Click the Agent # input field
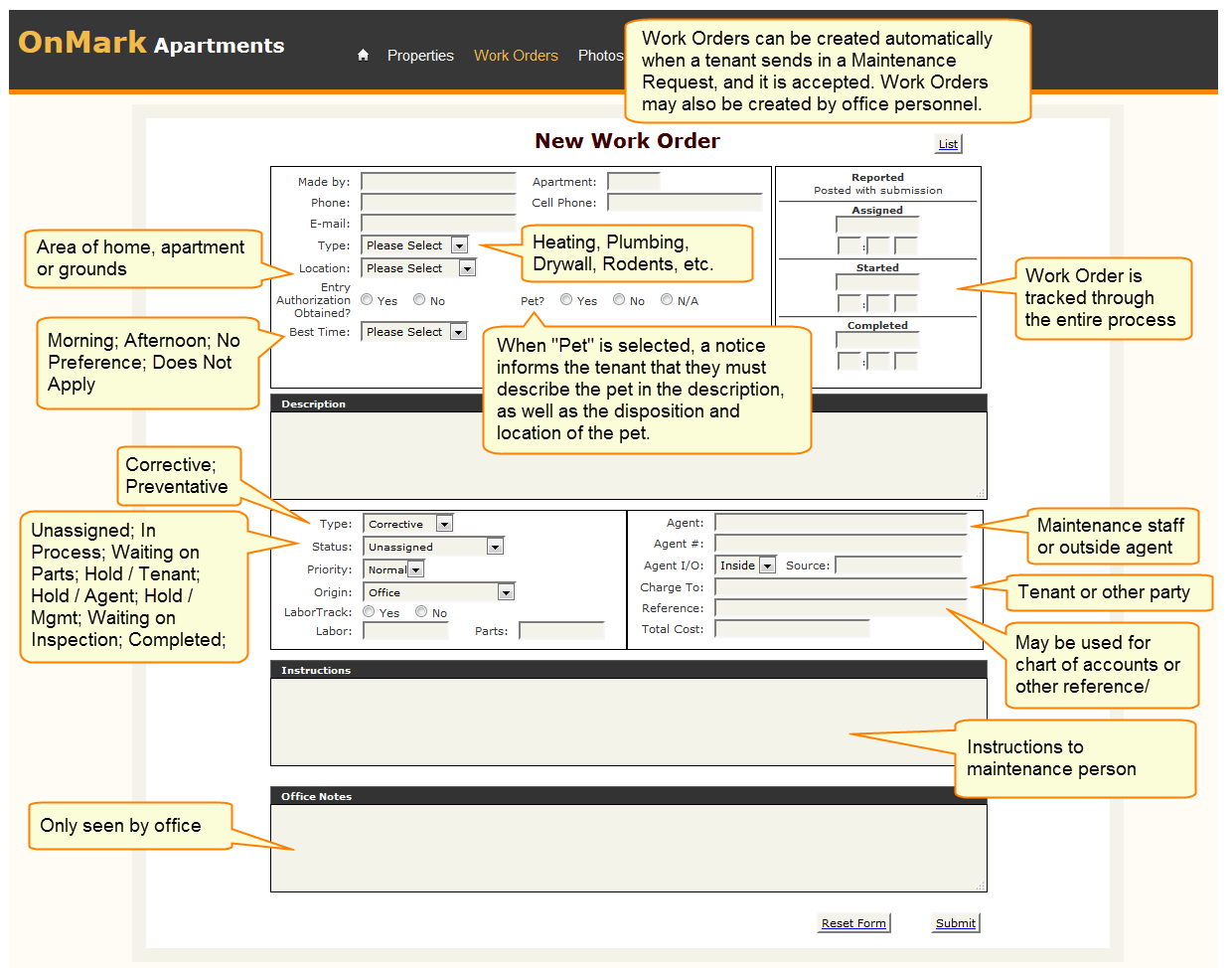 [841, 544]
